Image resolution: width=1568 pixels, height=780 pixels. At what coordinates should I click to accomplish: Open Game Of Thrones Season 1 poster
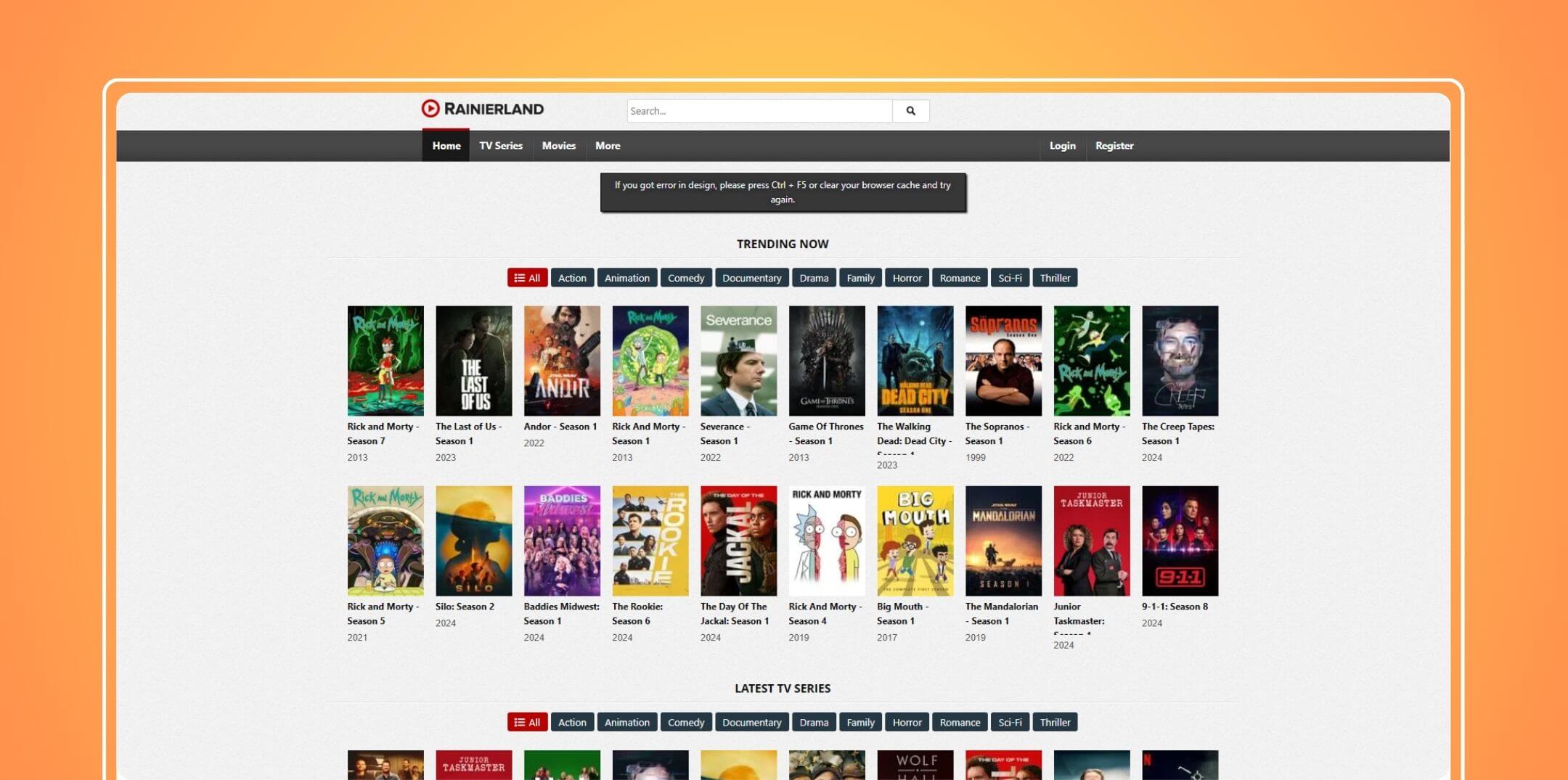point(827,361)
